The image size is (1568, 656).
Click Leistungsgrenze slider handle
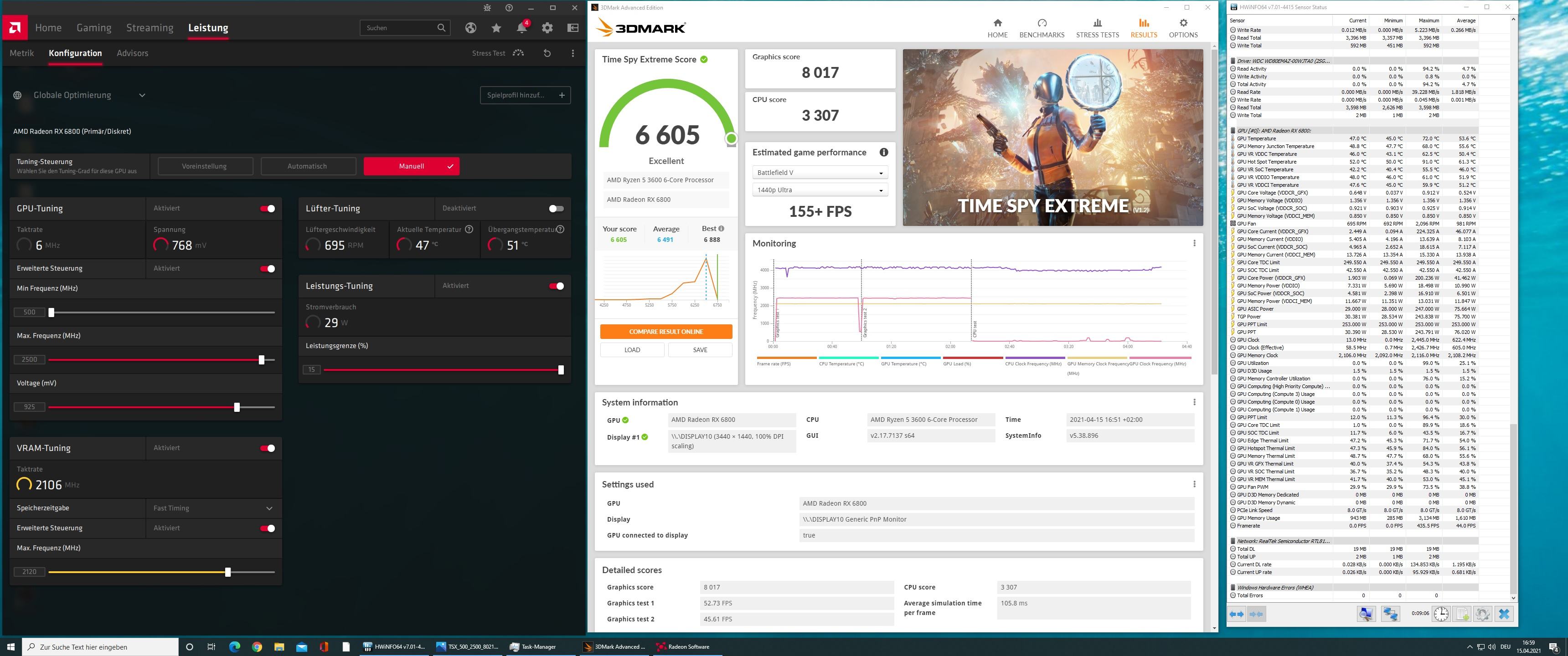tap(561, 369)
